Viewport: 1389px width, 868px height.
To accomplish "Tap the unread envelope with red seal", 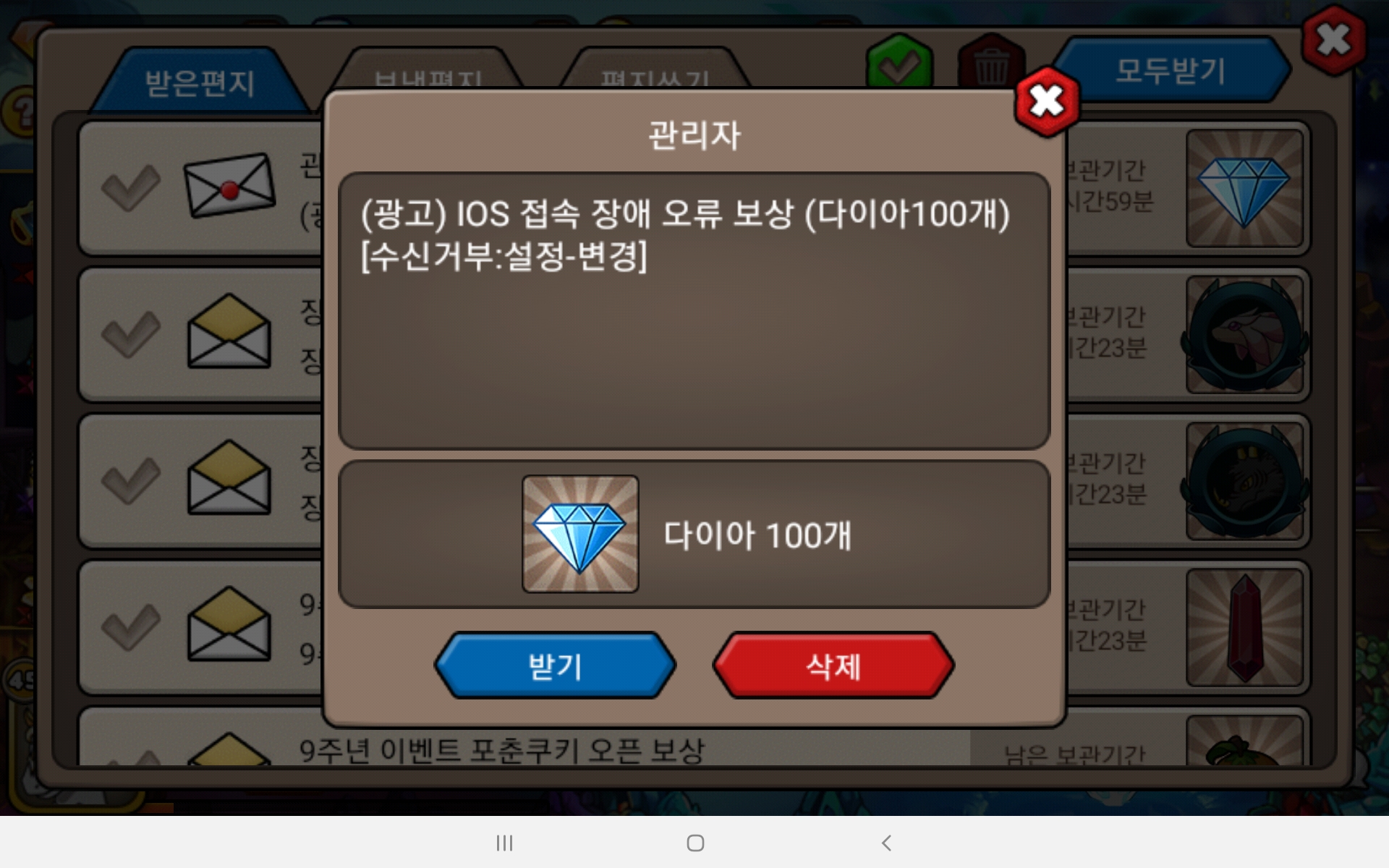I will pos(229,186).
